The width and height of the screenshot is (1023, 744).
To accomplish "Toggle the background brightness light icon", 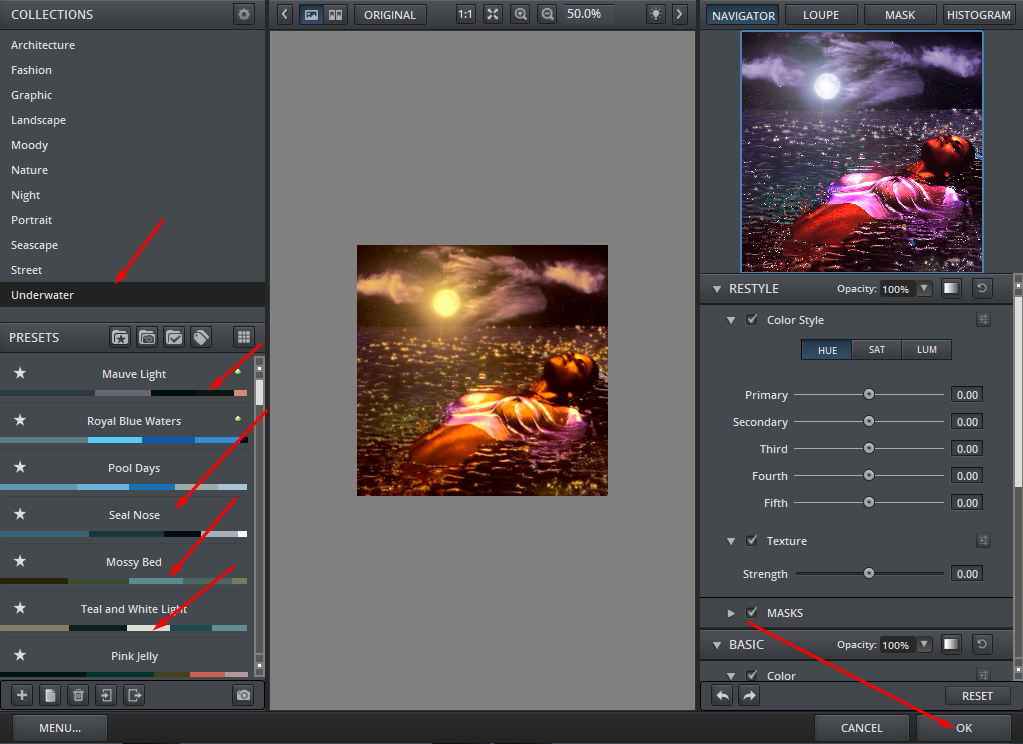I will [x=656, y=14].
